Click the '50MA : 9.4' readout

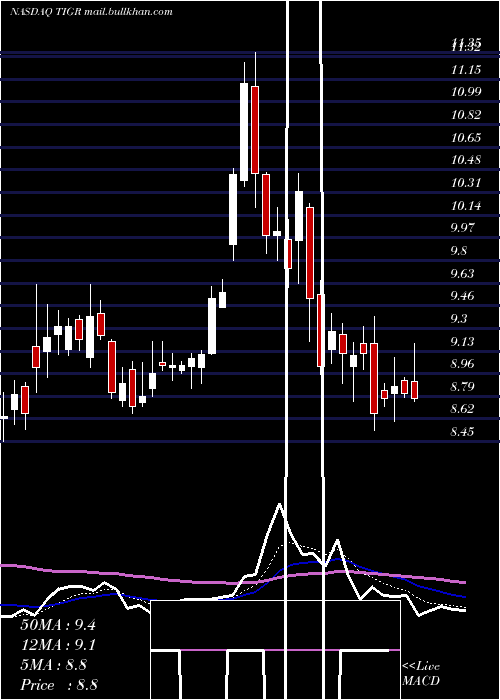tap(58, 625)
